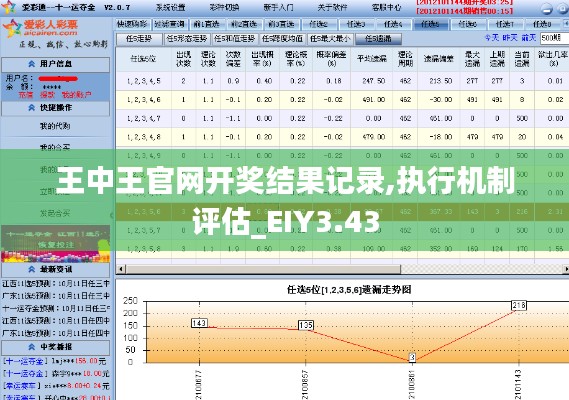The width and height of the screenshot is (569, 400).
Task: Switch to the 任选4 tab
Action: [x=393, y=24]
